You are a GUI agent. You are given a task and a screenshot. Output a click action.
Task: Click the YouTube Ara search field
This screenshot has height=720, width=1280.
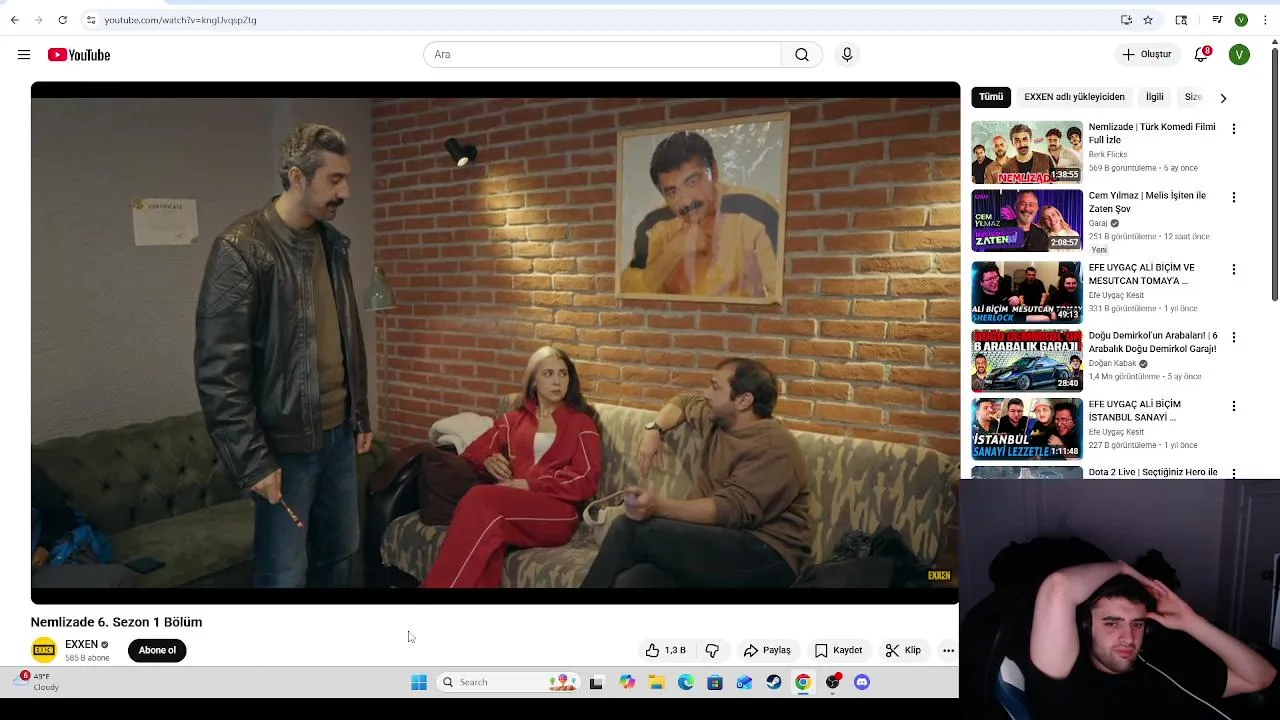pos(602,55)
